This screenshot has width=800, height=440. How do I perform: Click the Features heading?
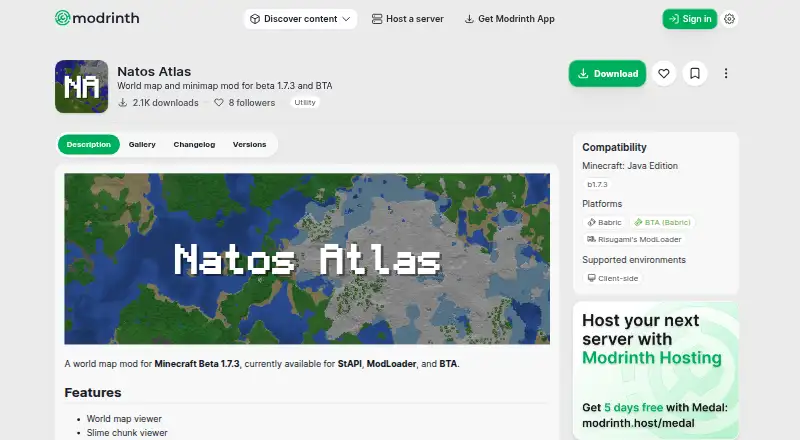[x=93, y=393]
